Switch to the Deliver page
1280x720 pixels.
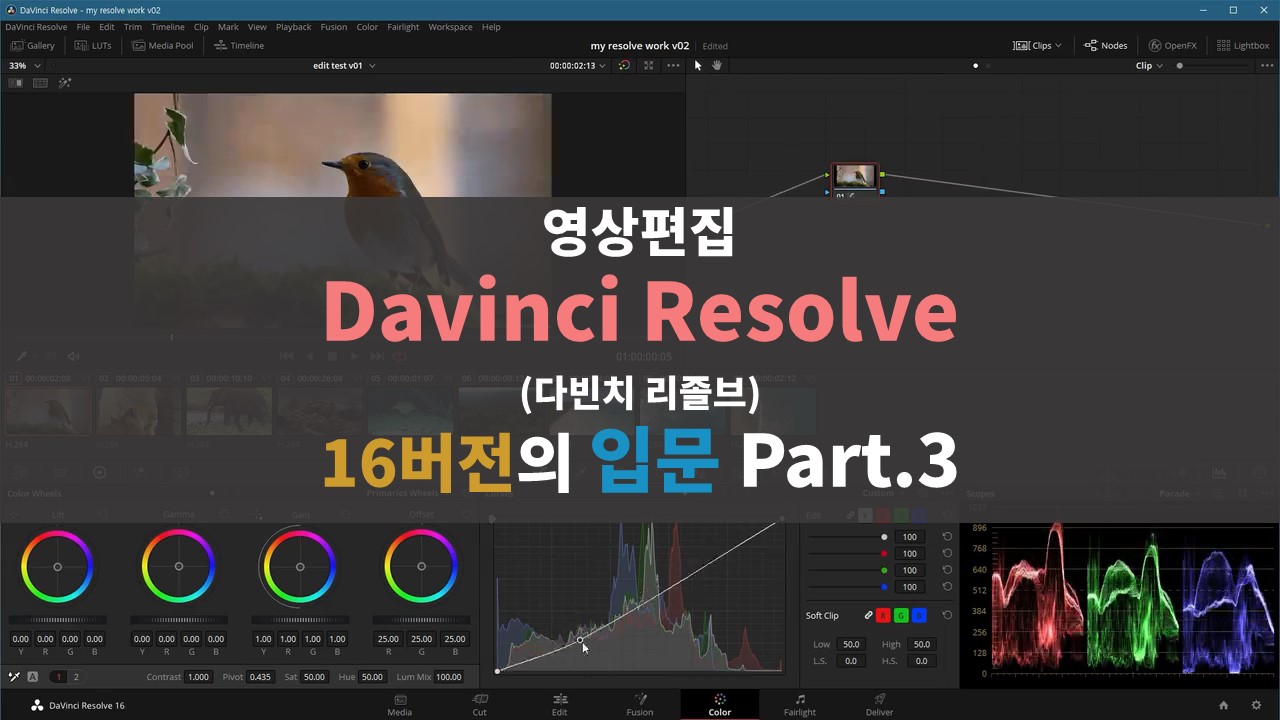879,704
